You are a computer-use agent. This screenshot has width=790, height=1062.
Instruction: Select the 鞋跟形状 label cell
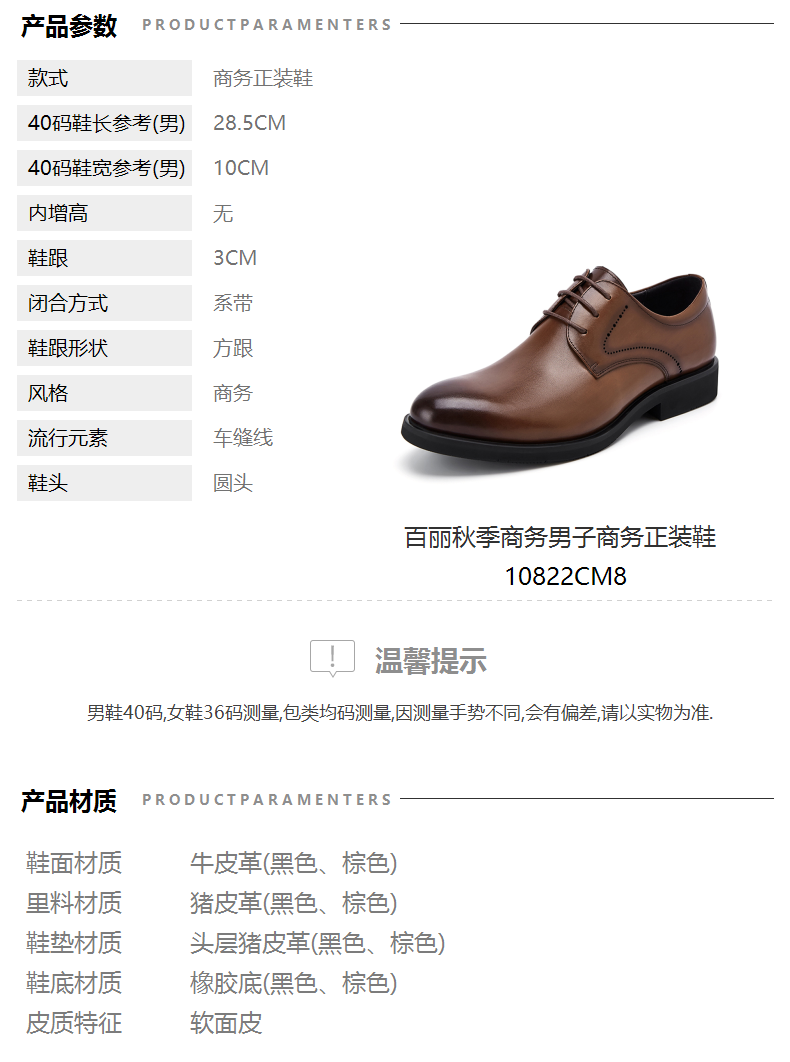104,348
